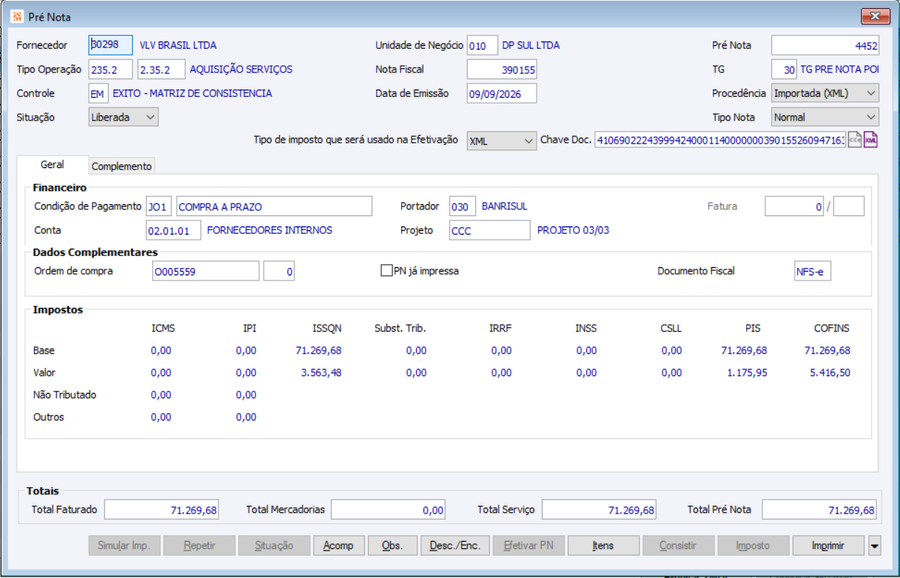Open the CCe document icon beside Chave Doc.
The height and width of the screenshot is (578, 900).
[x=855, y=139]
